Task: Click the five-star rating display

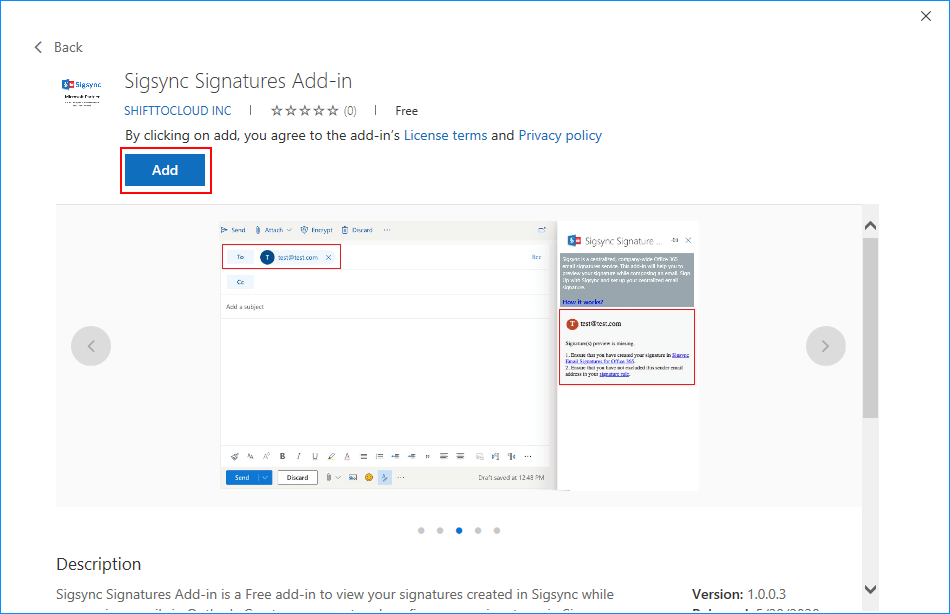Action: (x=305, y=111)
